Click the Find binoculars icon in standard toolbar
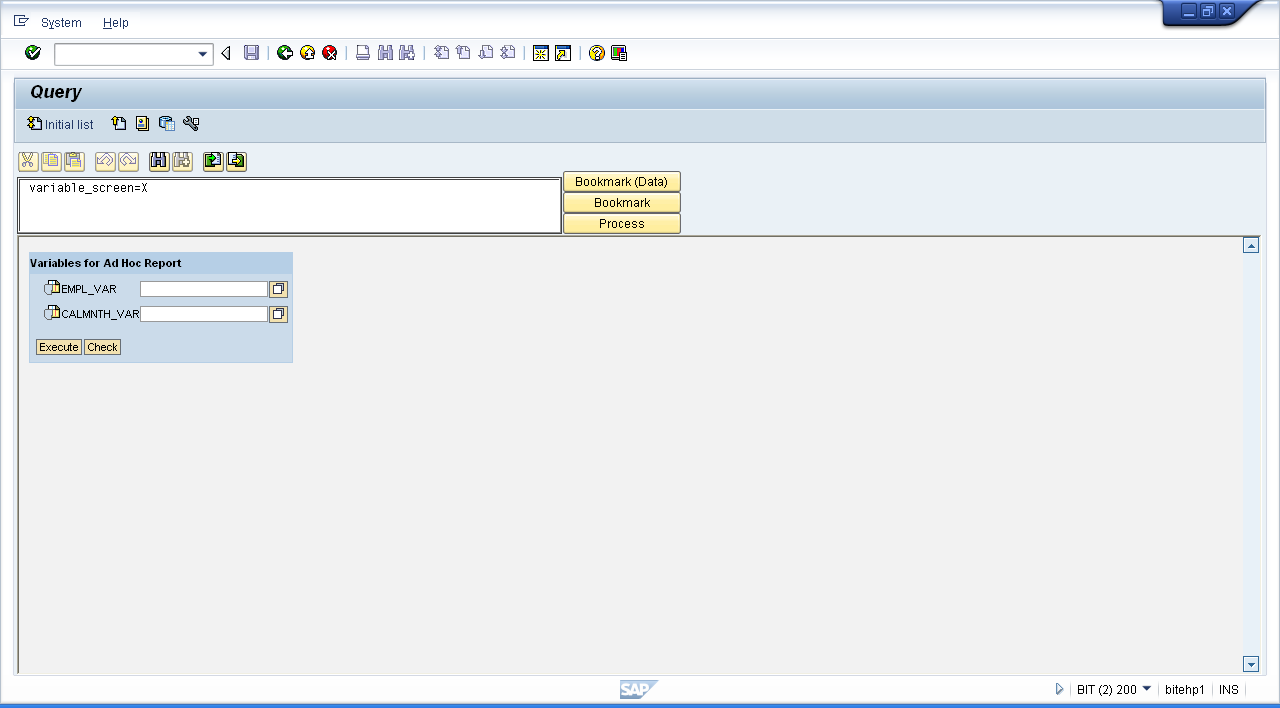The image size is (1280, 708). tap(386, 53)
